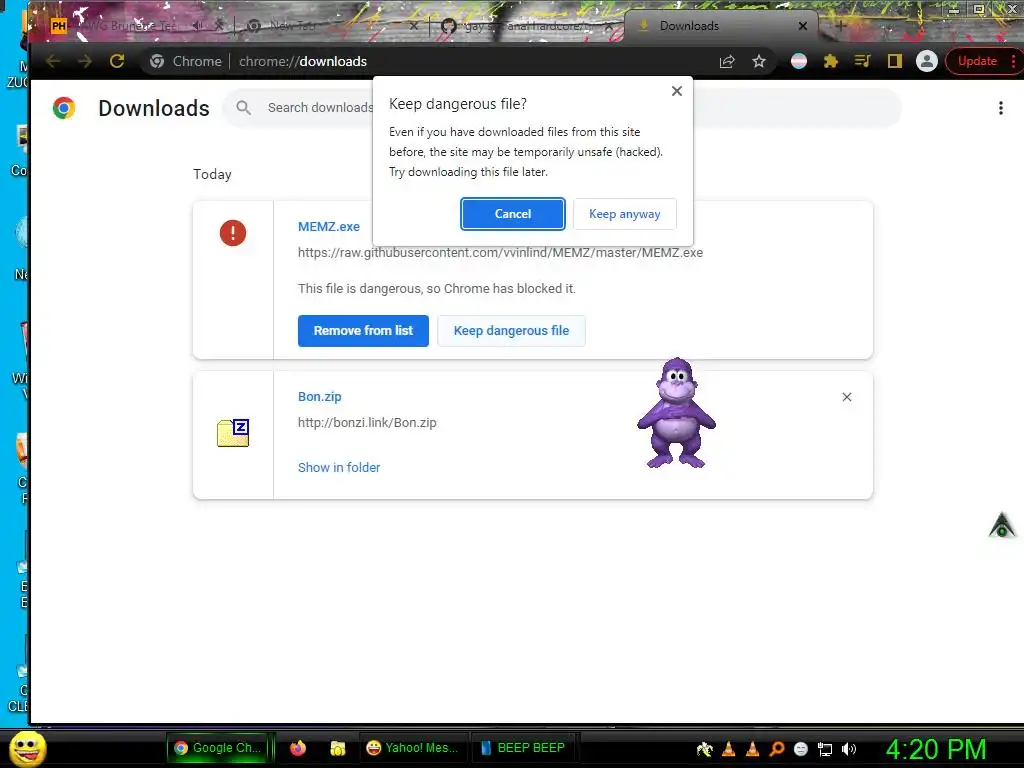
Task: Click the browser forward arrow
Action: click(x=85, y=61)
